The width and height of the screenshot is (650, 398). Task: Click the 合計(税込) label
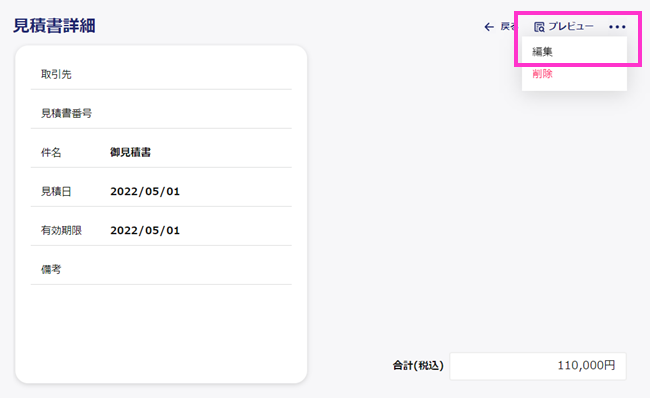coord(418,365)
